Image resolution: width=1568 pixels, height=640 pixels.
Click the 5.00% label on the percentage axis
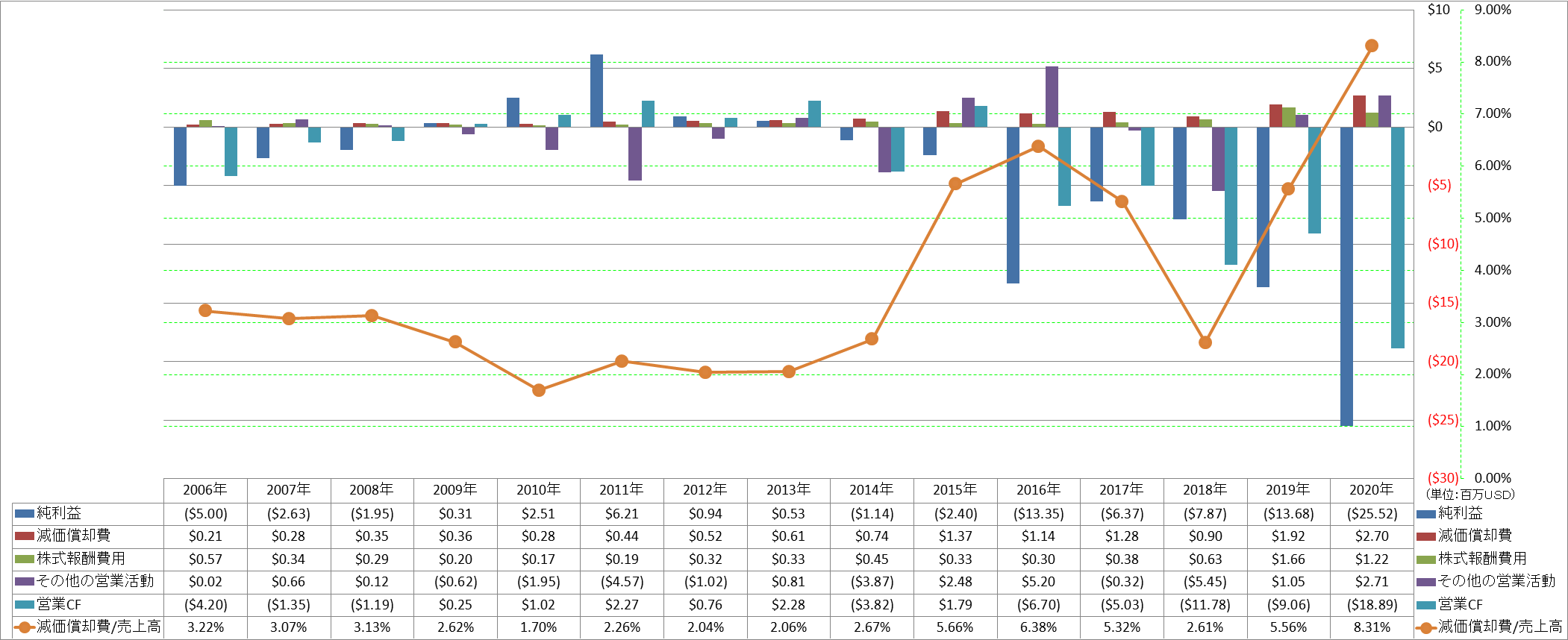1493,218
